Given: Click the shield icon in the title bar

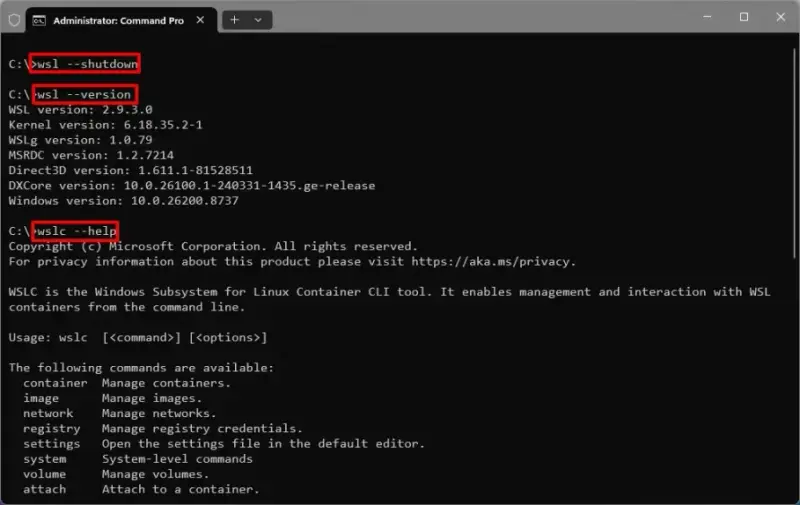Looking at the screenshot, I should pyautogui.click(x=14, y=20).
